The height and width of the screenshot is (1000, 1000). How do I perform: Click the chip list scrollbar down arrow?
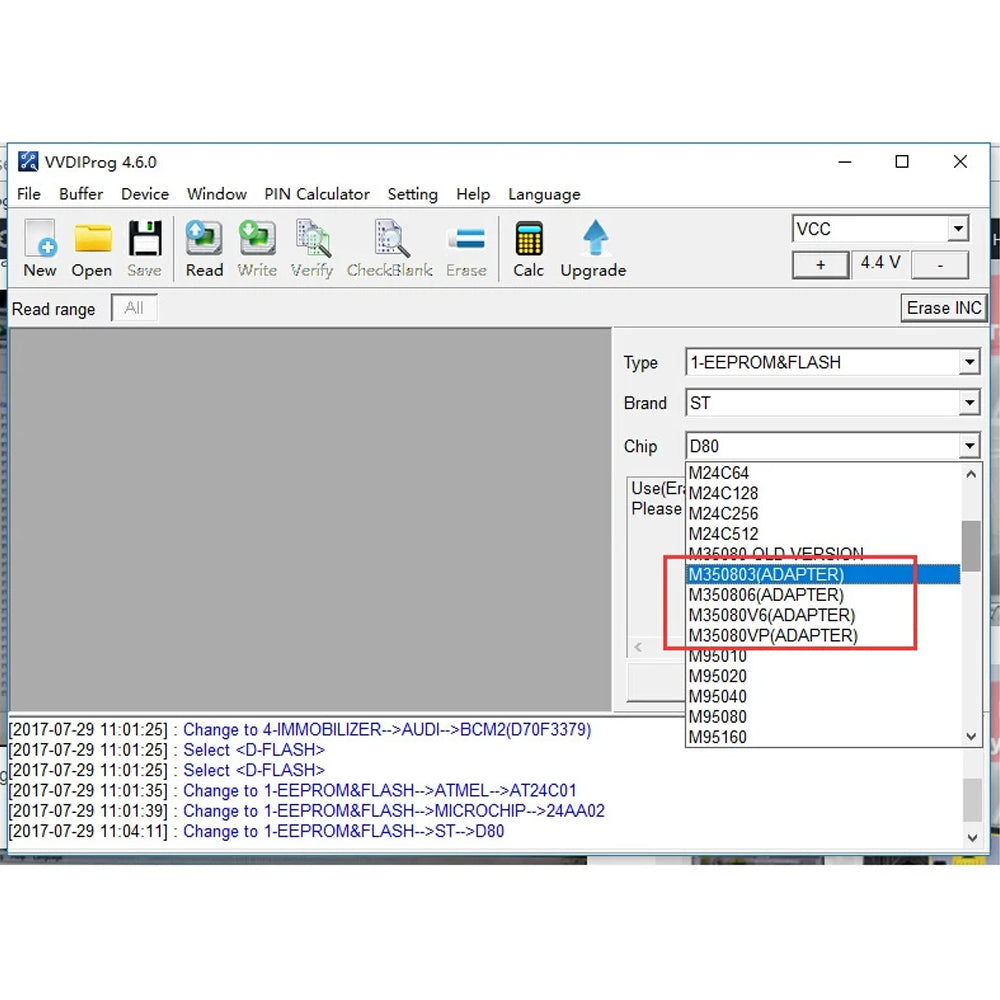[x=970, y=736]
